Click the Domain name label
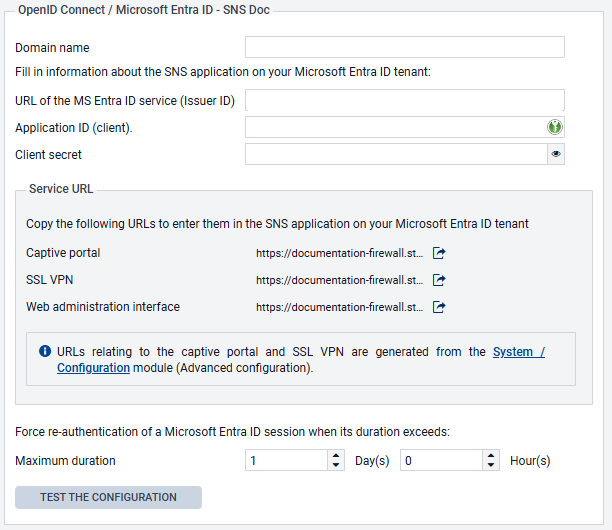Screen dimensions: 612x530 (x=52, y=48)
